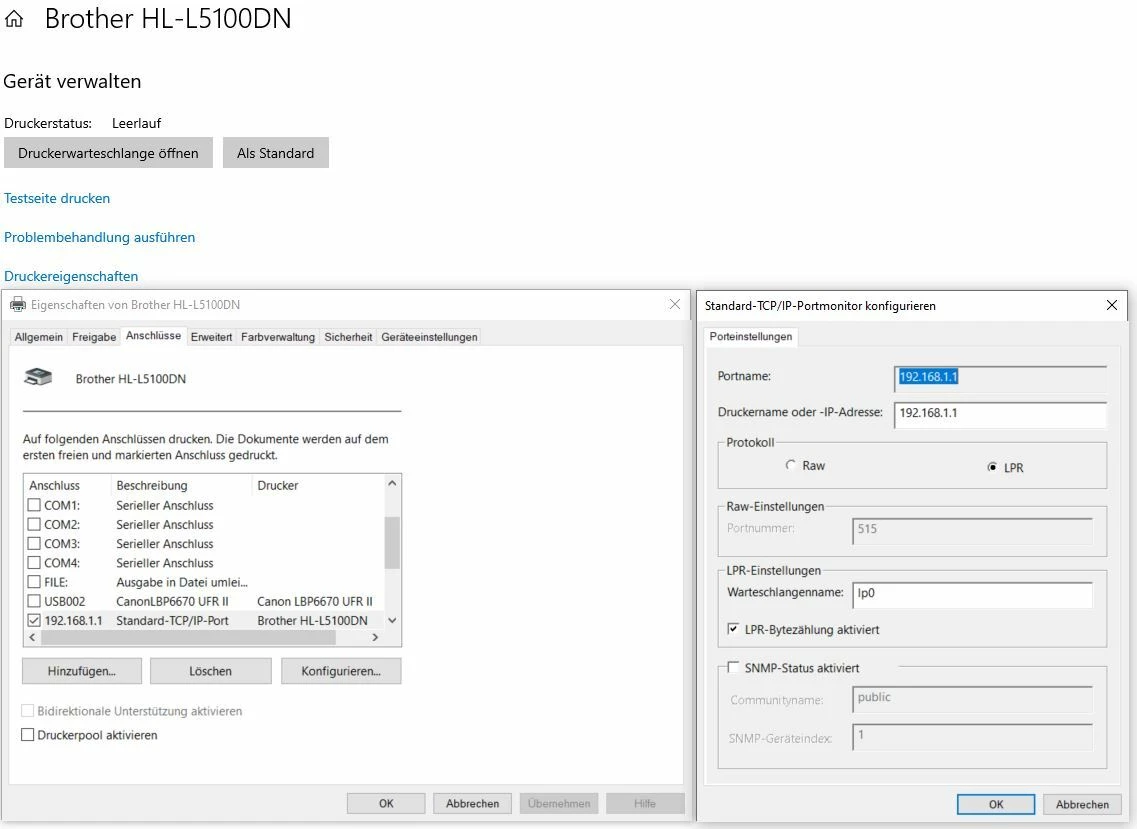
Task: Click the Ausgabe in Datei umlei... description
Action: 182,582
